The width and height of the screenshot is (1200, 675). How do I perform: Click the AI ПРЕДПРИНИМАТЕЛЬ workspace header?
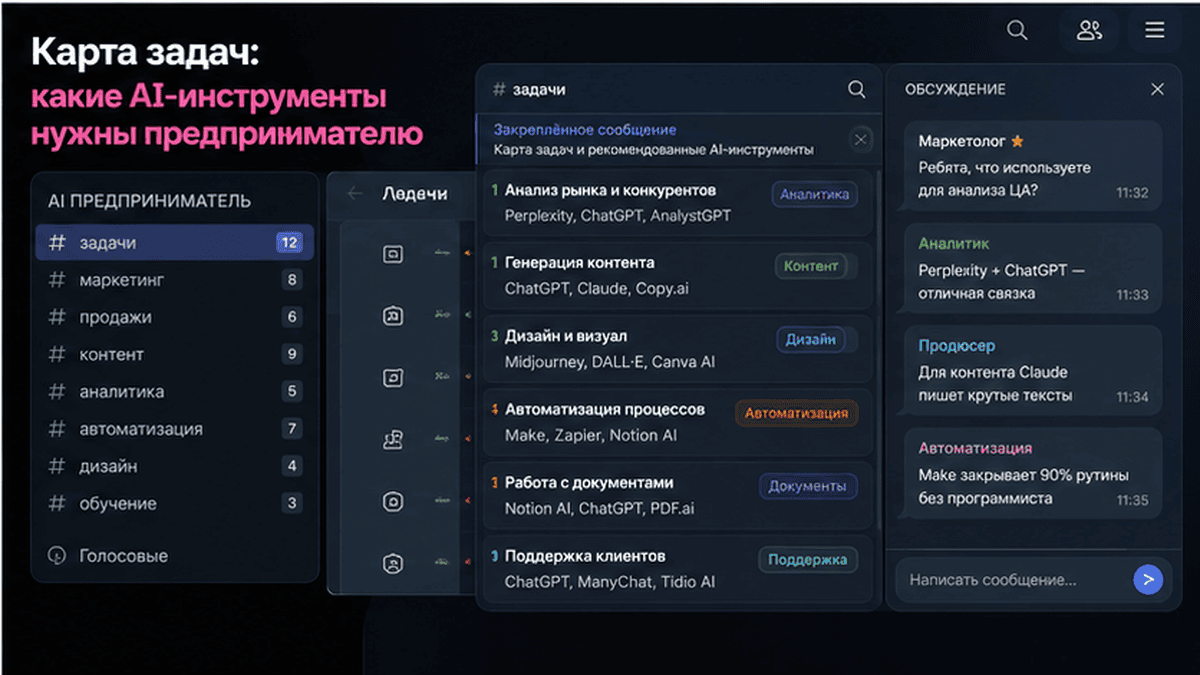149,201
